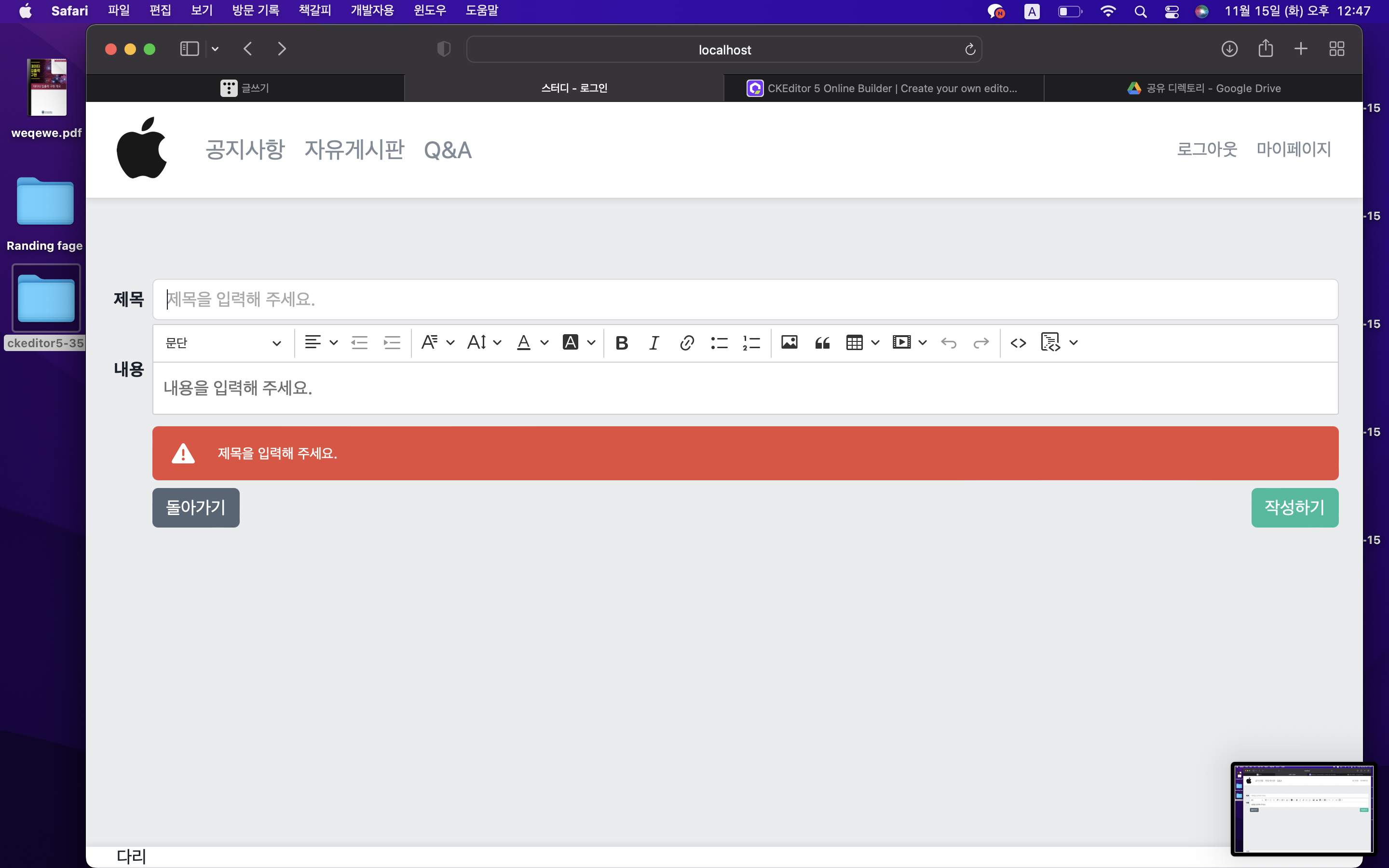Insert a link with the chain icon
This screenshot has height=868, width=1389.
(686, 343)
